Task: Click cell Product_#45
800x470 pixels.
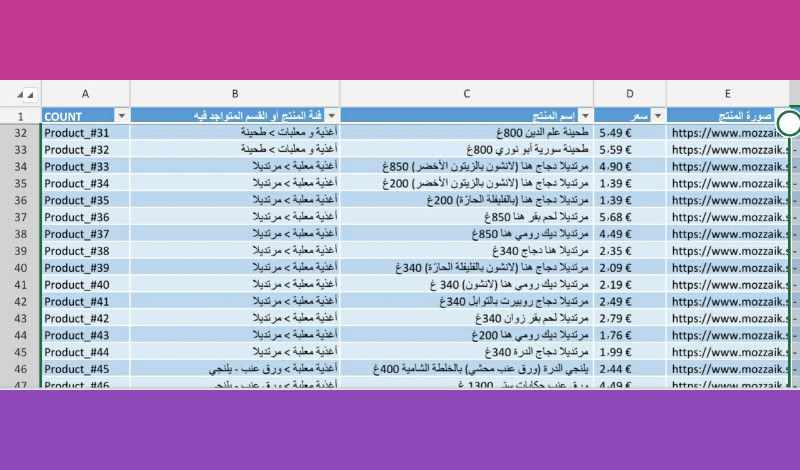Action: pyautogui.click(x=86, y=368)
